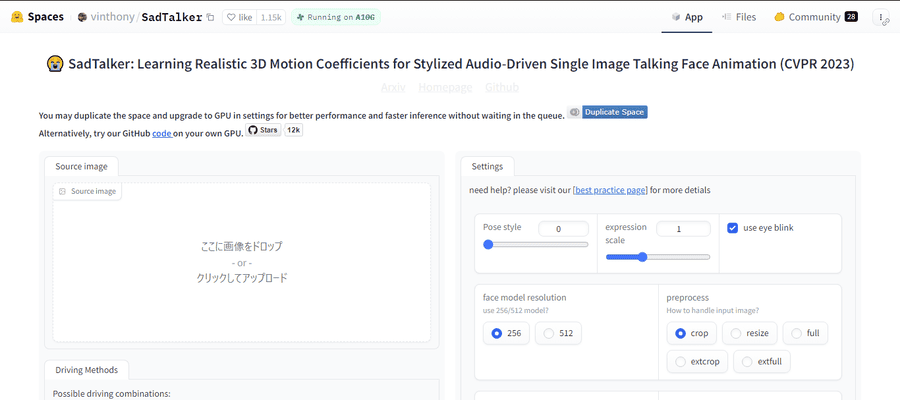Select the 512 face model resolution
Image resolution: width=900 pixels, height=400 pixels.
(557, 333)
